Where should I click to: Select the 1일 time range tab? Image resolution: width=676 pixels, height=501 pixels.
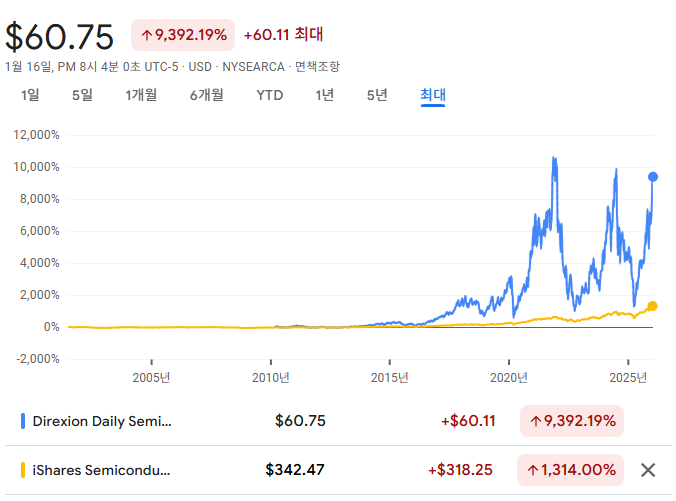(31, 95)
